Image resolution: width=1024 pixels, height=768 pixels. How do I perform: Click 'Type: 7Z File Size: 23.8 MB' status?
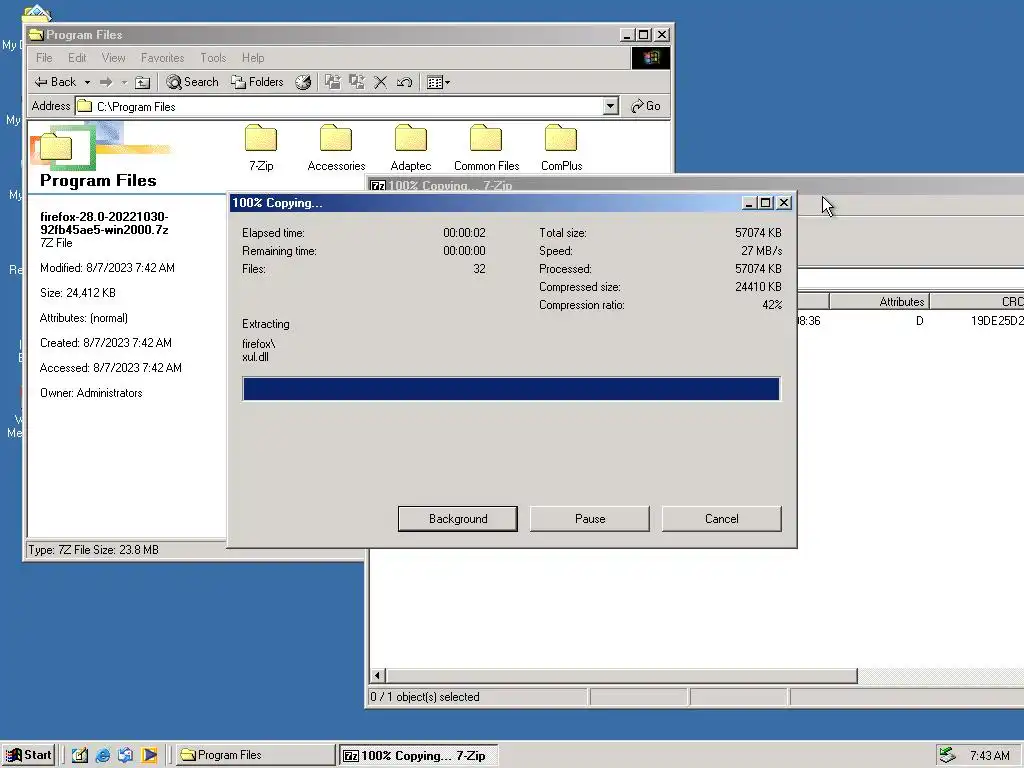coord(93,550)
